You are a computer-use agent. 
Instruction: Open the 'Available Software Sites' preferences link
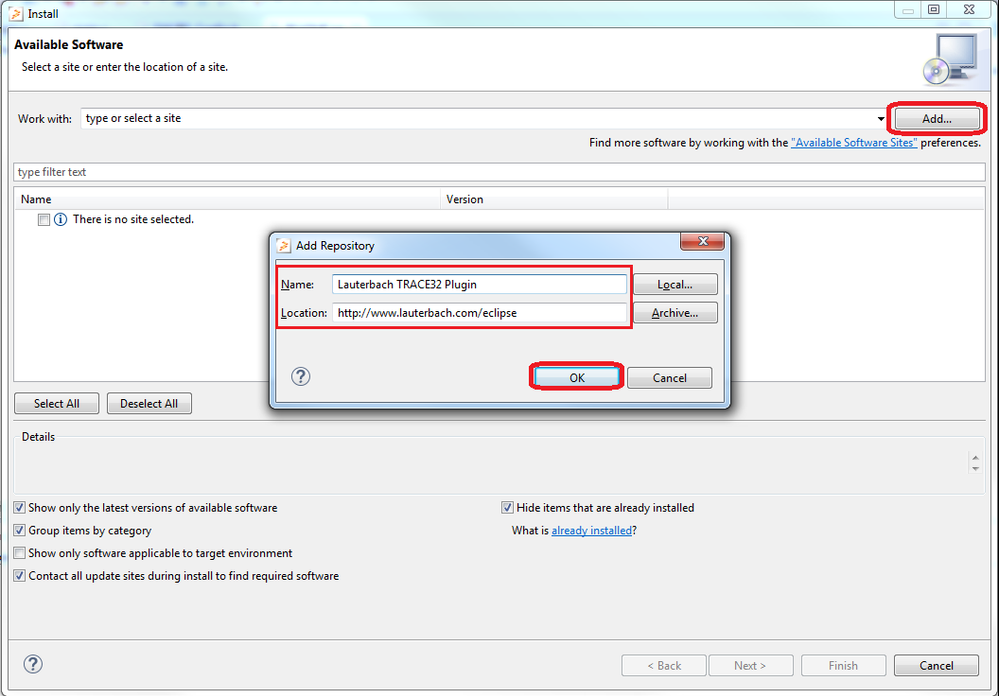pos(854,143)
